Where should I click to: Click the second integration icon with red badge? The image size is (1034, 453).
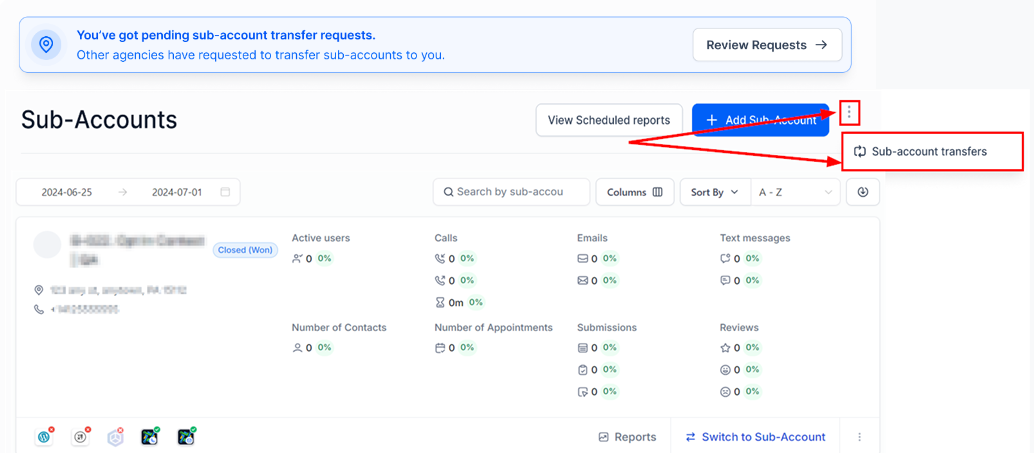click(x=80, y=437)
